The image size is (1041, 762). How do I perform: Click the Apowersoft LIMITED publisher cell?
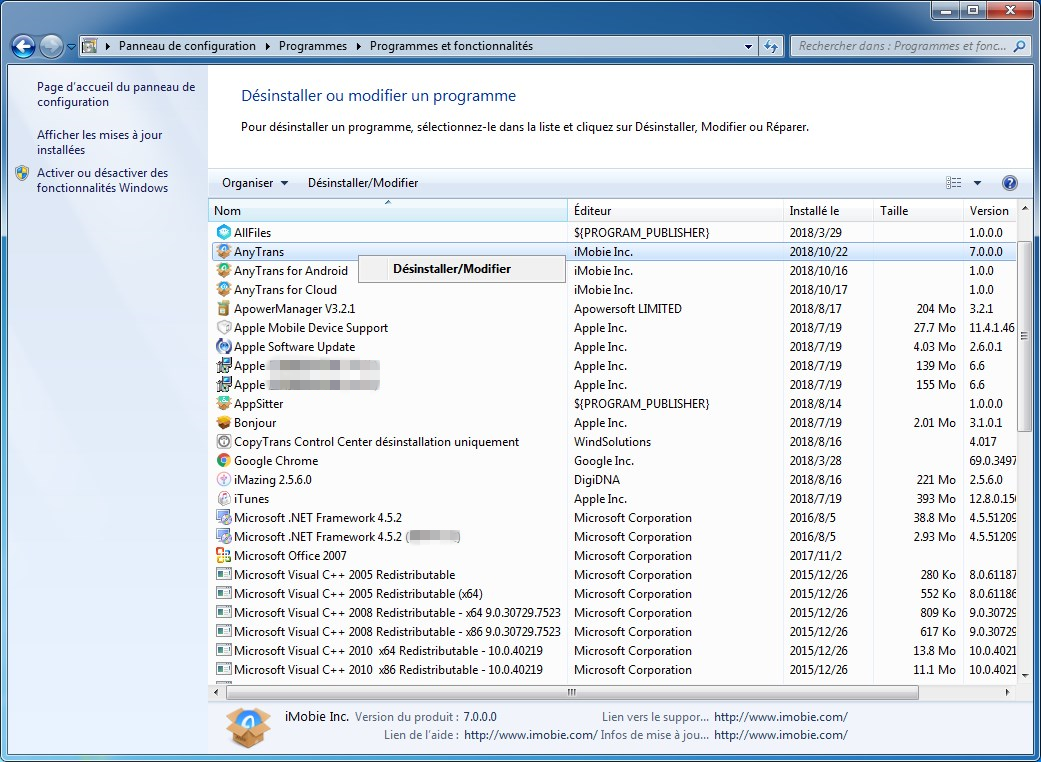coord(627,309)
